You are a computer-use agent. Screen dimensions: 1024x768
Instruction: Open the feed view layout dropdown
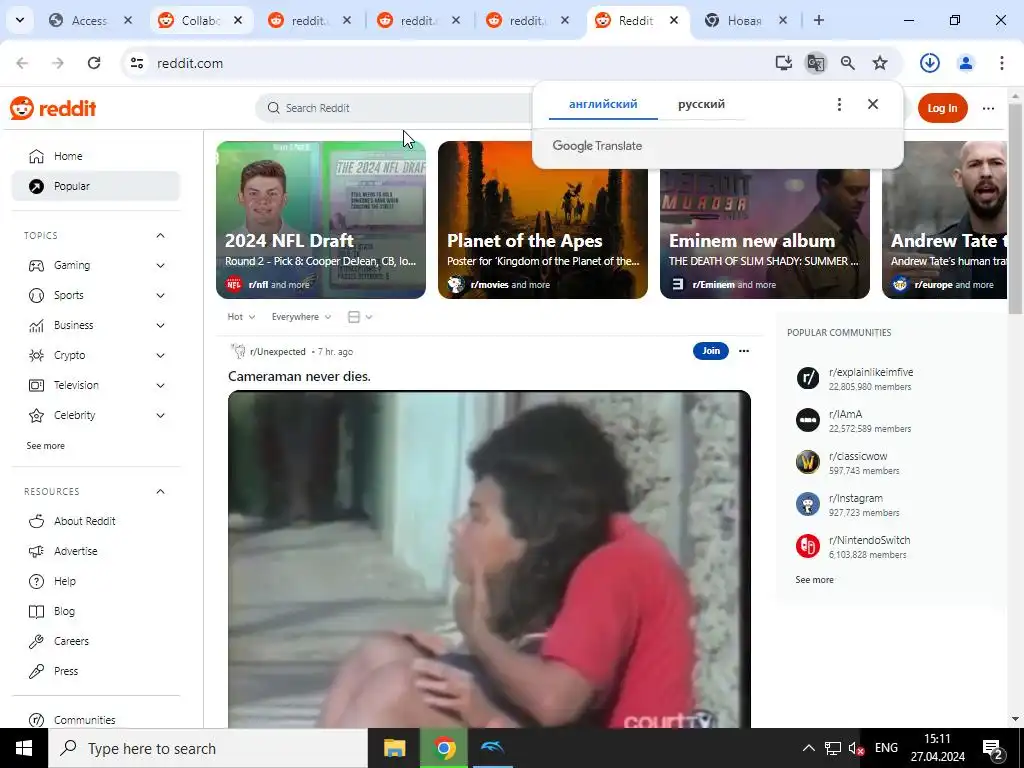(x=360, y=317)
